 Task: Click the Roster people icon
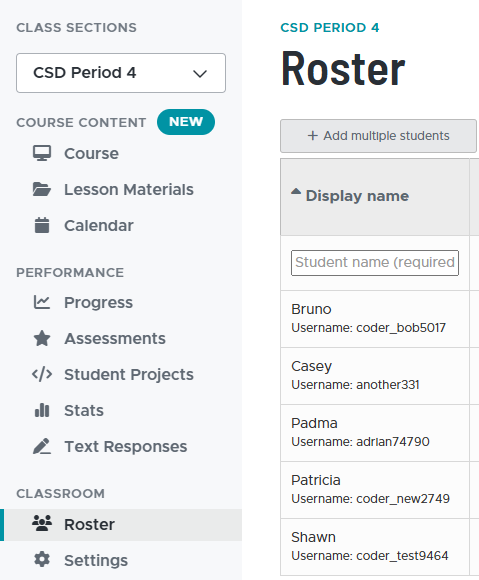tap(42, 523)
